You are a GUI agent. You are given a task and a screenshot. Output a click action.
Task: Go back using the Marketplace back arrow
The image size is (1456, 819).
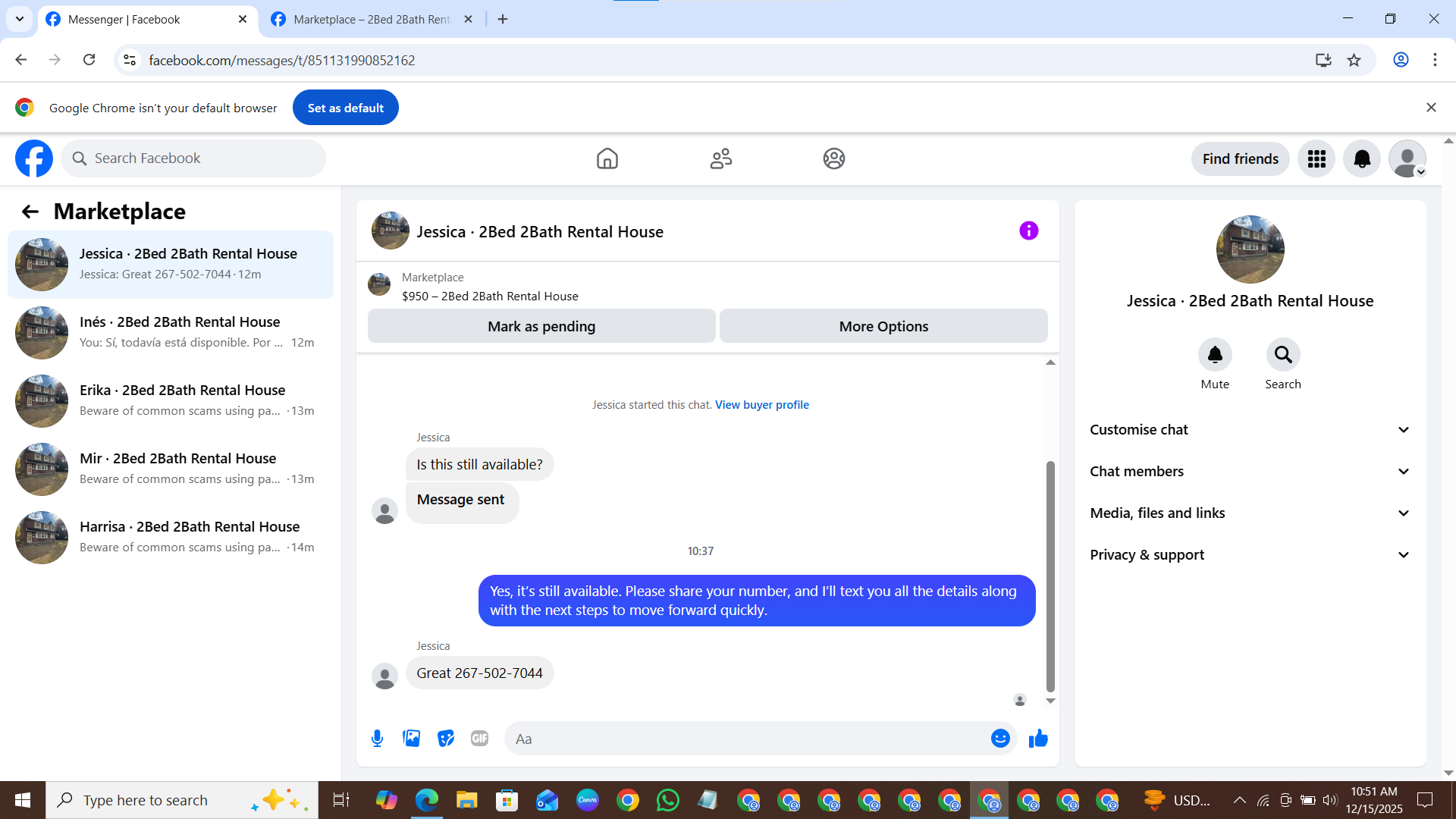30,212
